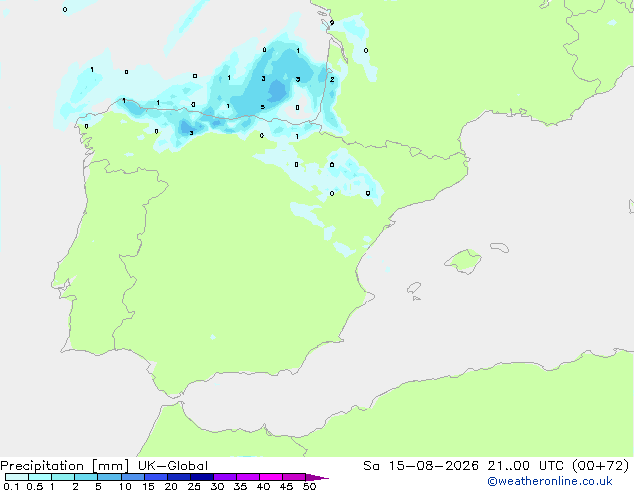Screen dimensions: 634x490
Task: Select the 25–30 mm navy legend swatch
Action: coord(201,477)
